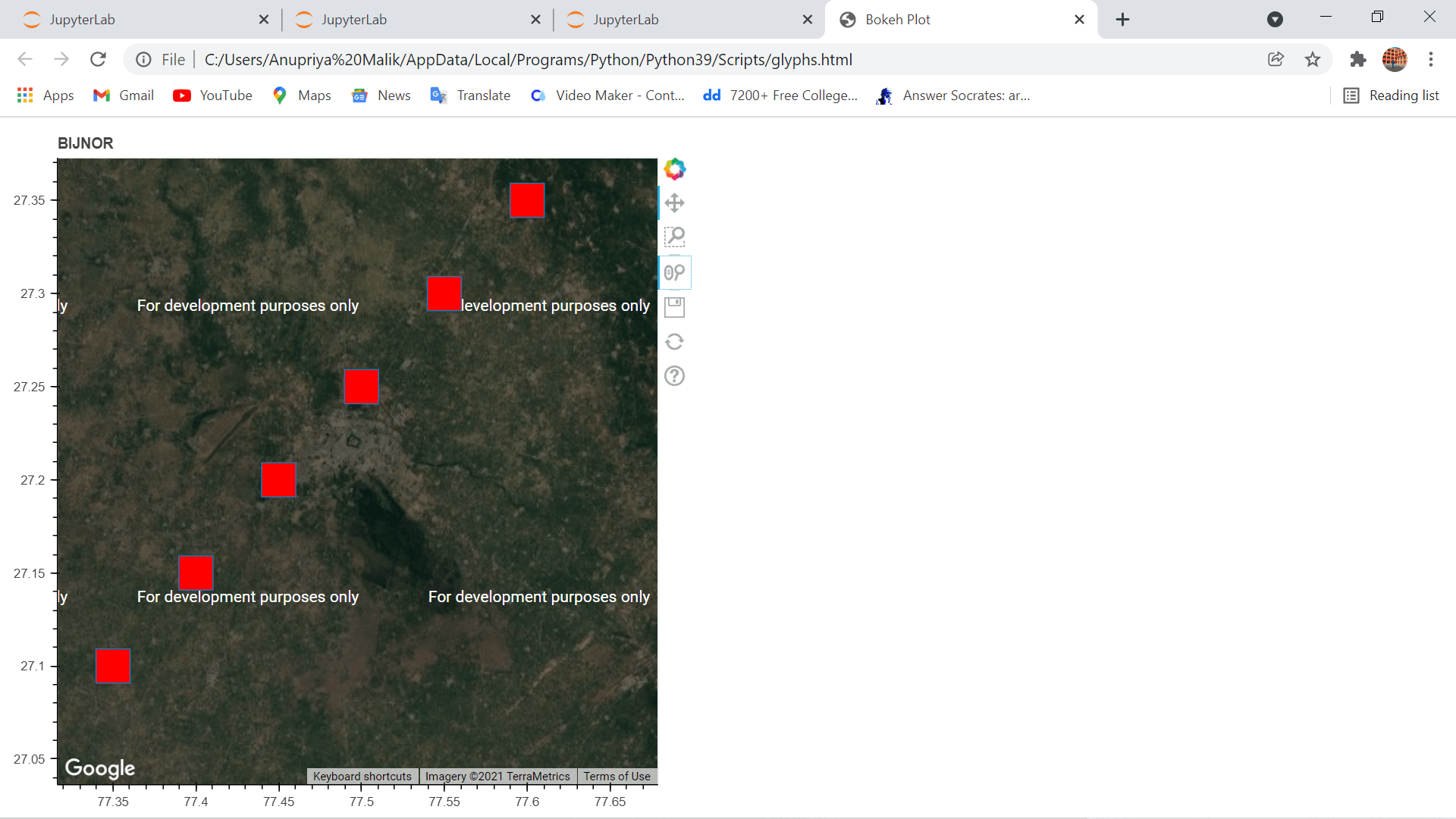
Task: Click the red square marker near 27.2
Action: (278, 480)
